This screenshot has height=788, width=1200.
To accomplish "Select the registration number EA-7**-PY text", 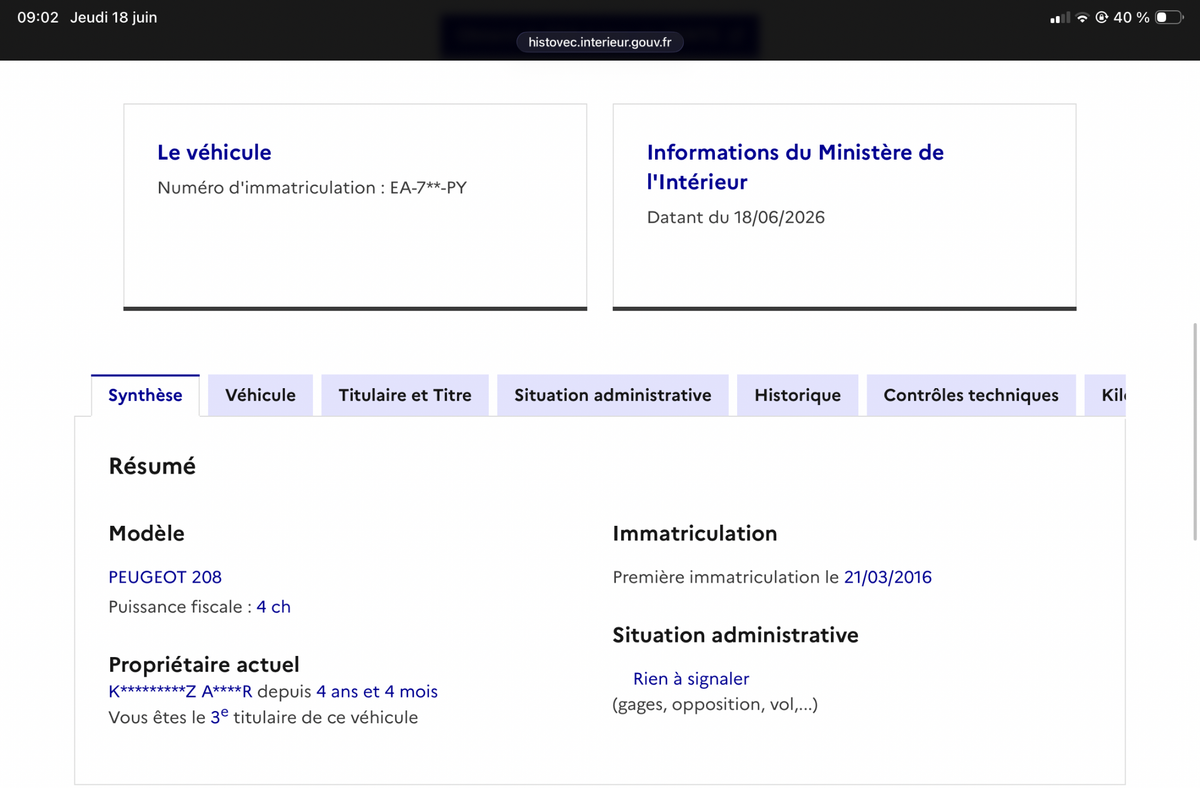I will tap(428, 187).
